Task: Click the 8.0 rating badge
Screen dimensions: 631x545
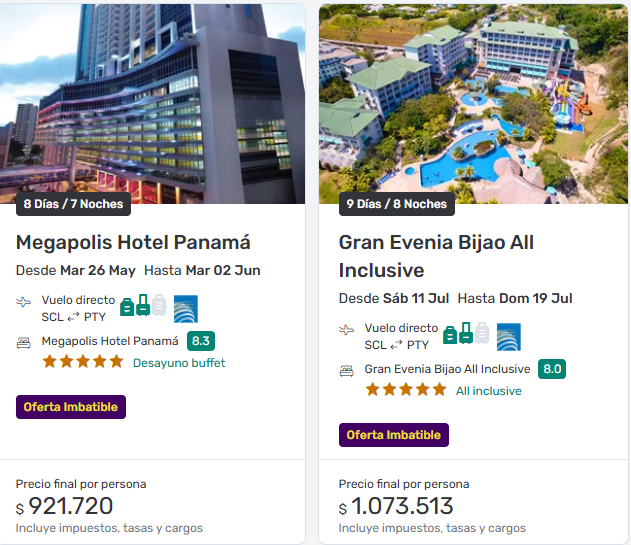Action: 552,369
